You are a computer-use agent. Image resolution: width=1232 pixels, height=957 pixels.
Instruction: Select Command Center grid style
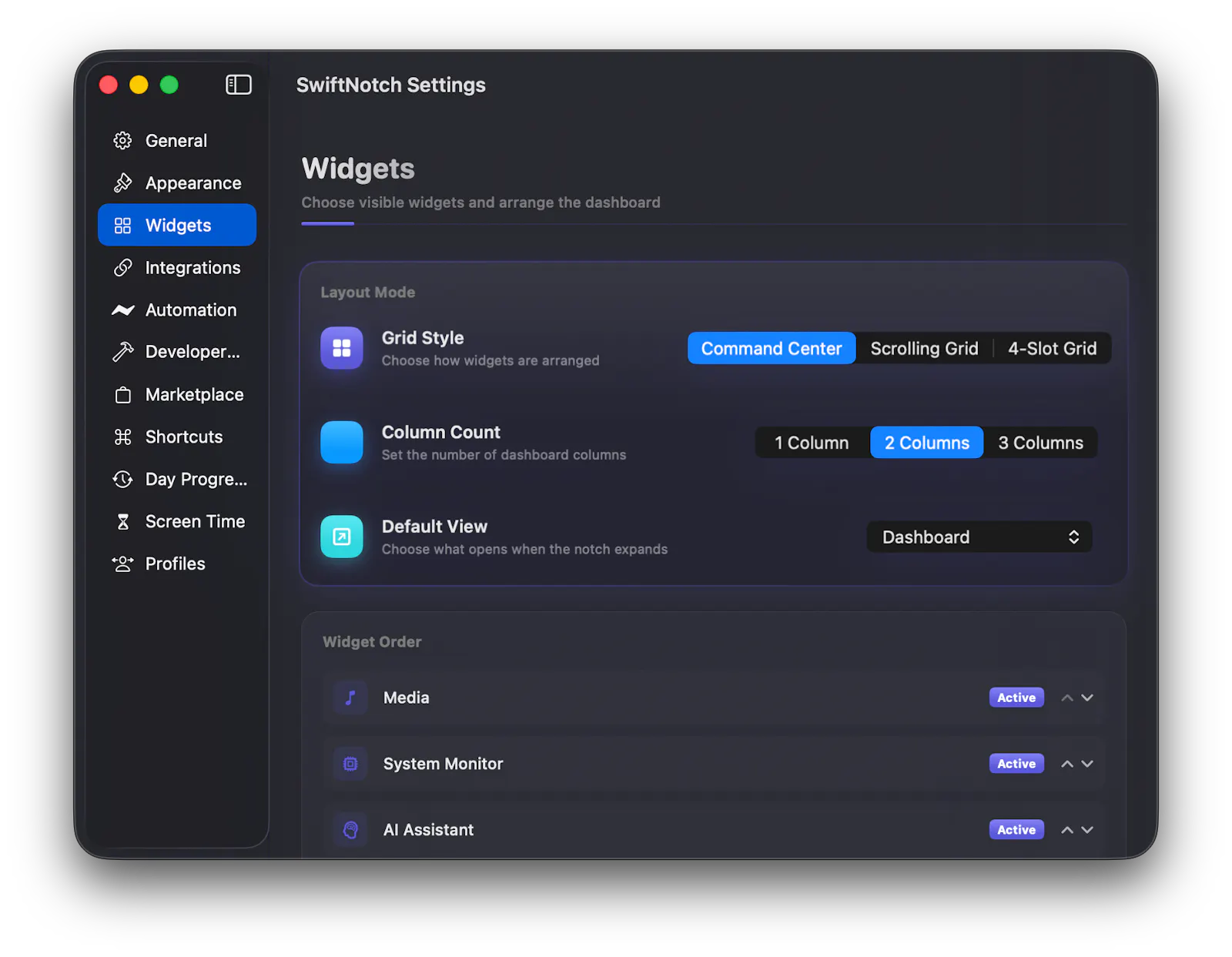pos(772,349)
